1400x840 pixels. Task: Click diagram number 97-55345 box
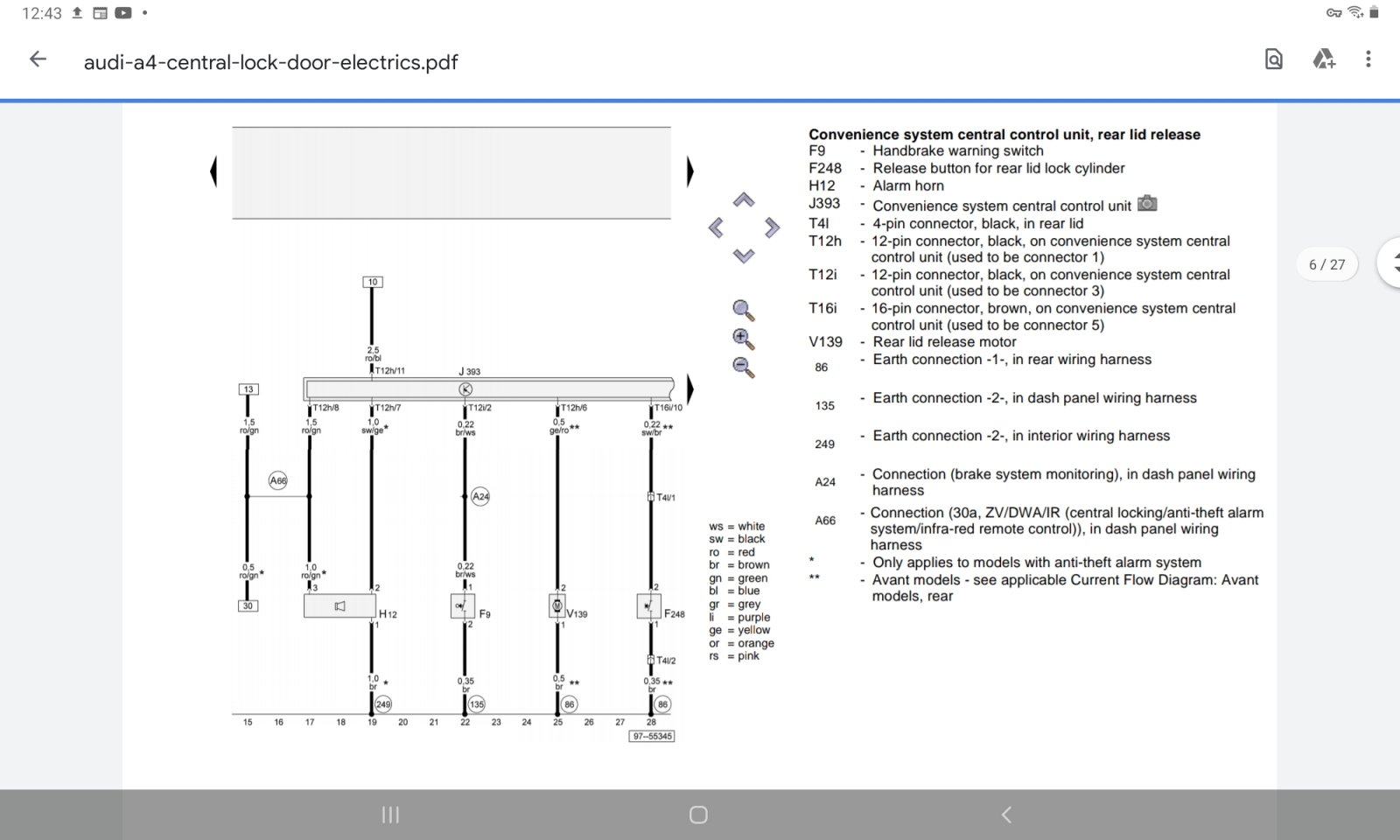tap(652, 737)
